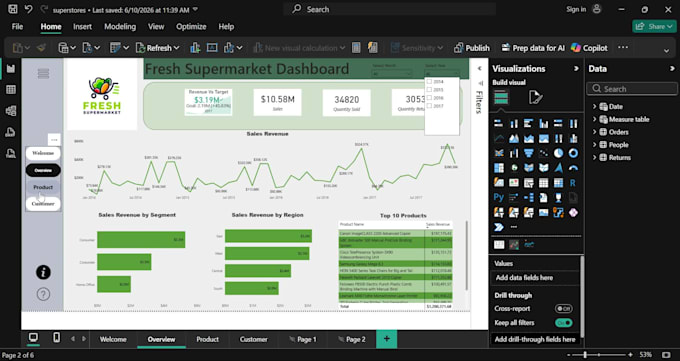
Task: Open the Optimize ribbon tab
Action: [191, 26]
